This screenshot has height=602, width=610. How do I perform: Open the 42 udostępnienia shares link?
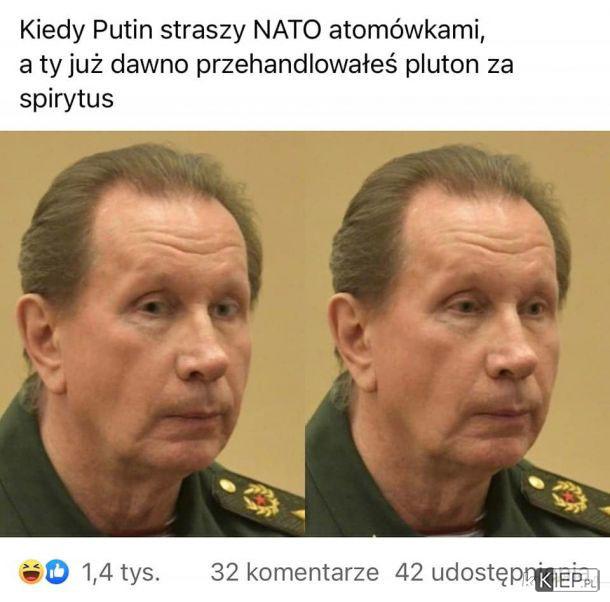point(492,572)
